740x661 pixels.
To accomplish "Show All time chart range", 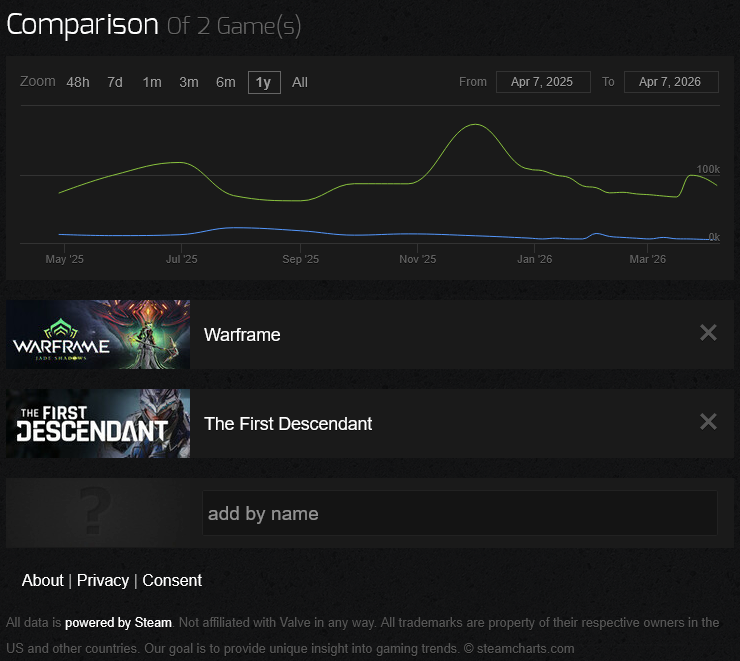I will click(300, 83).
